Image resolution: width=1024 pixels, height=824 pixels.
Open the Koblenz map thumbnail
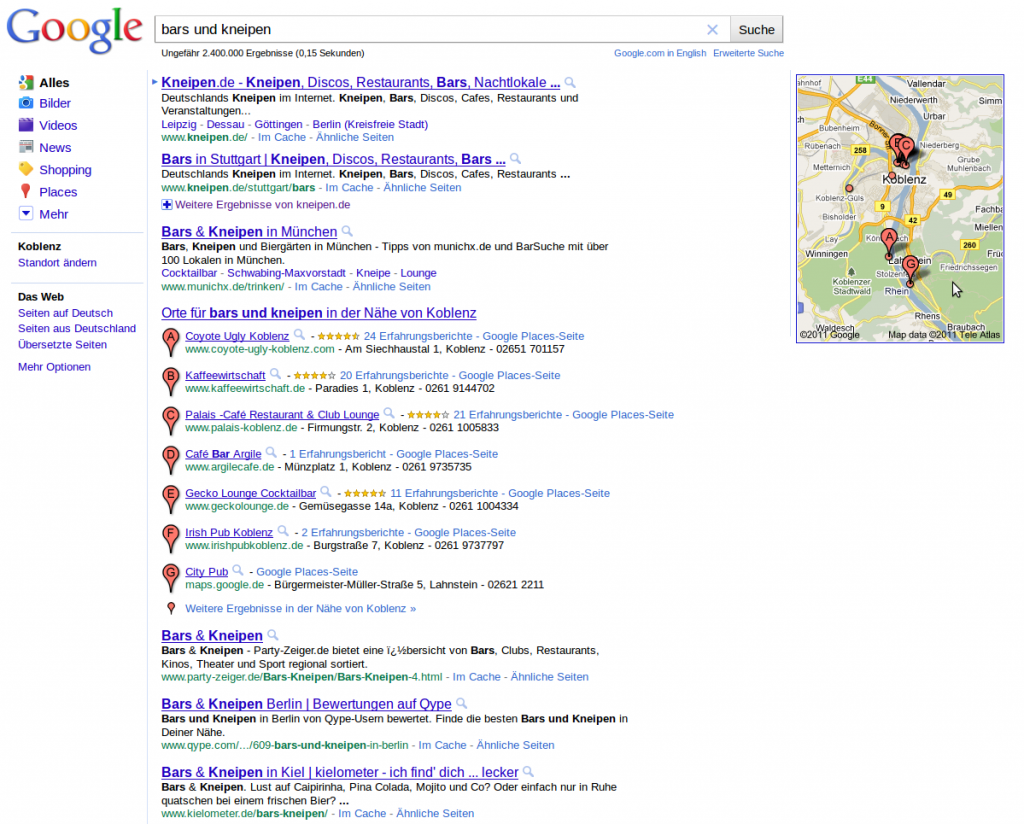coord(900,208)
